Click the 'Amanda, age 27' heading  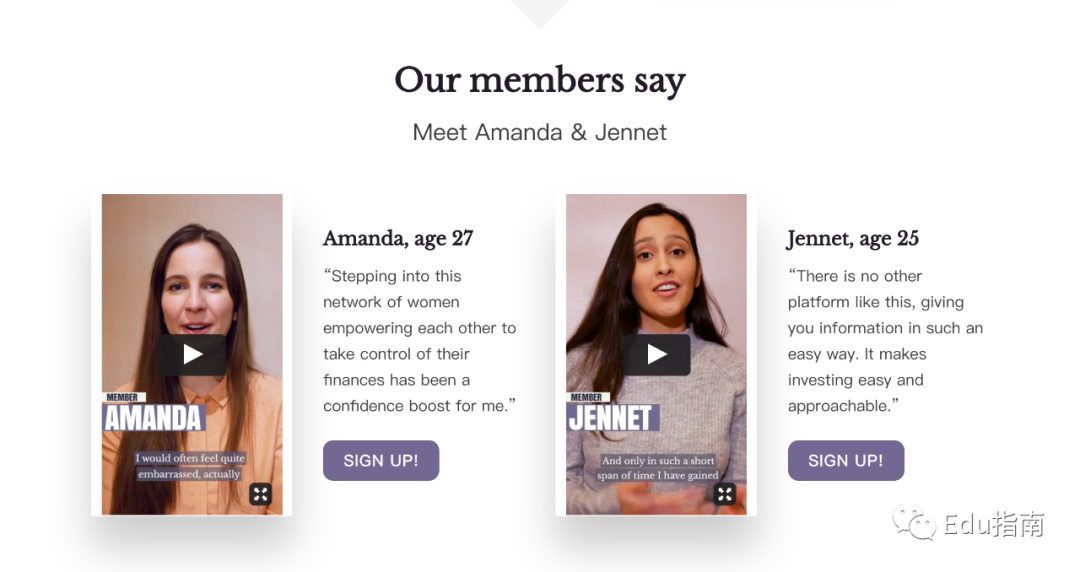point(398,238)
